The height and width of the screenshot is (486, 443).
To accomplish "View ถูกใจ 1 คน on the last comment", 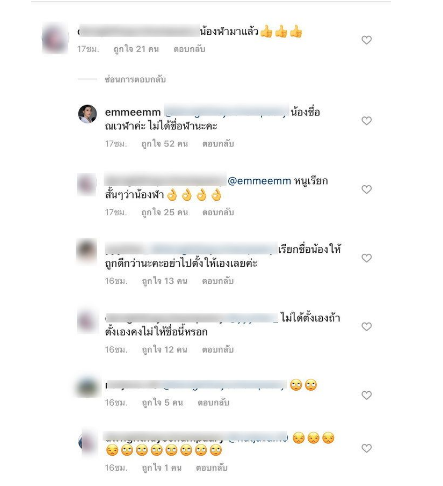I will point(162,468).
